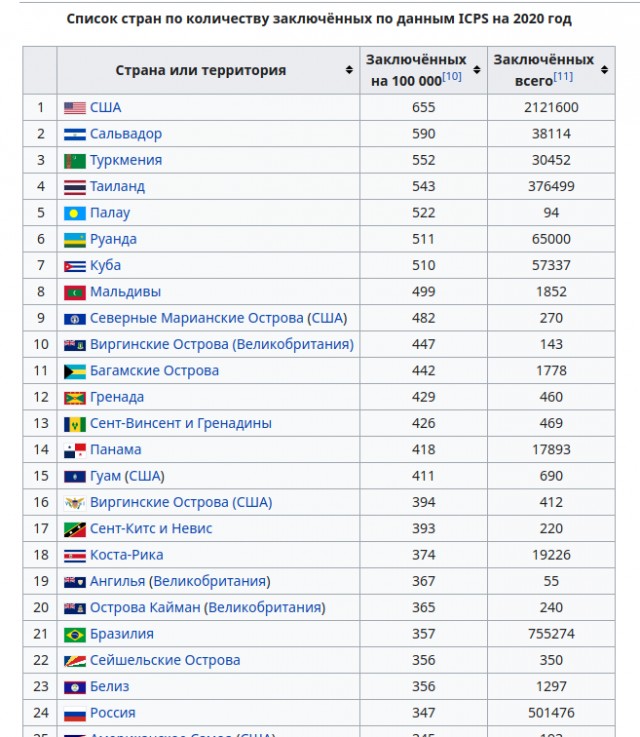Click the Maldives flag icon
Viewport: 640px width, 737px height.
[x=75, y=293]
